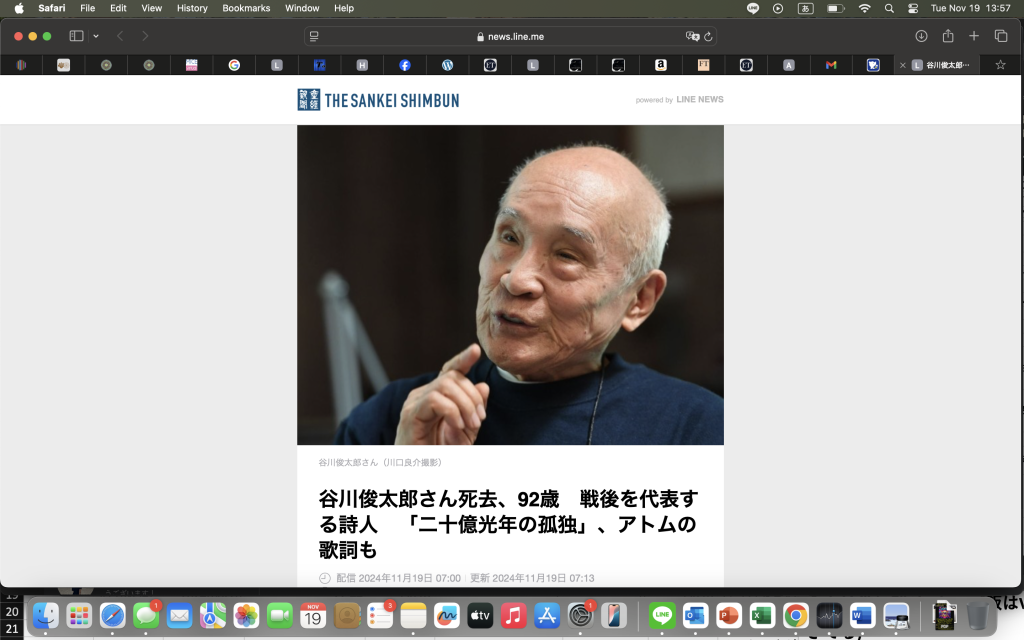
Task: Click The Sankei Shimbun logo link
Action: tap(378, 100)
